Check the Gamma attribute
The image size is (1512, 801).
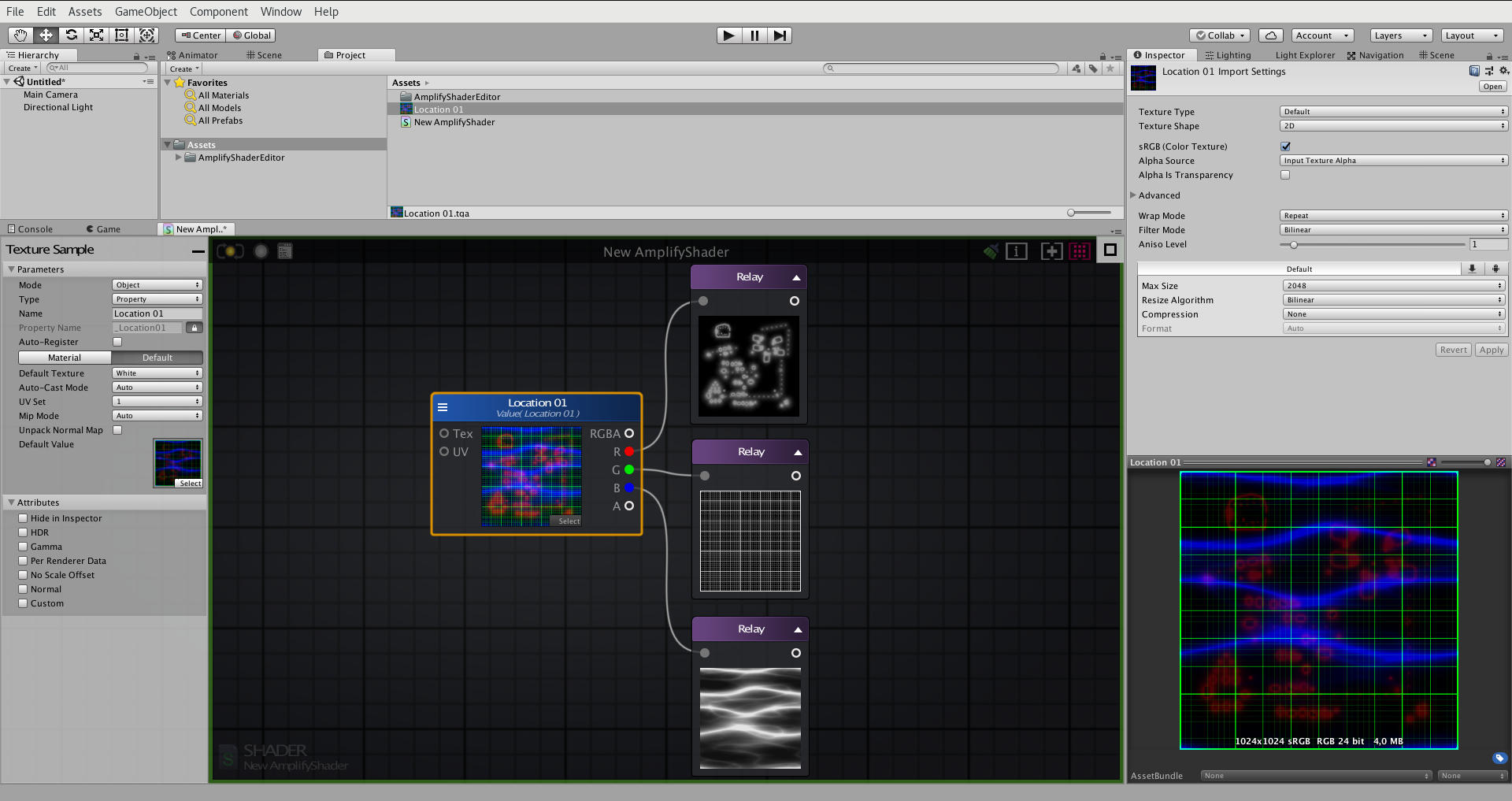click(x=23, y=547)
